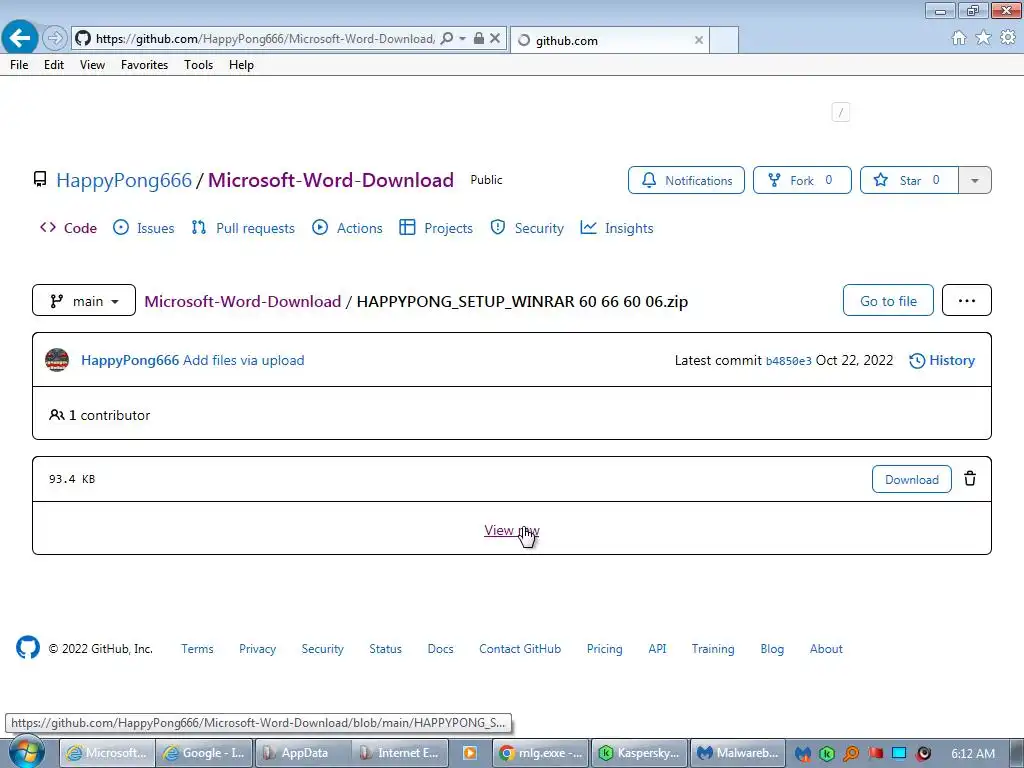Switch to the Projects tab
This screenshot has height=768, width=1024.
436,228
